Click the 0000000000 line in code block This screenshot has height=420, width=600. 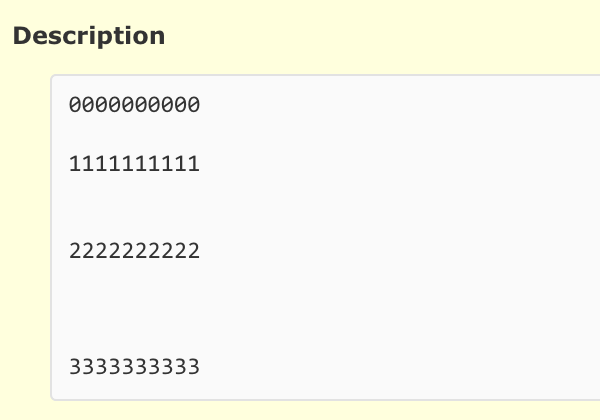tap(134, 104)
